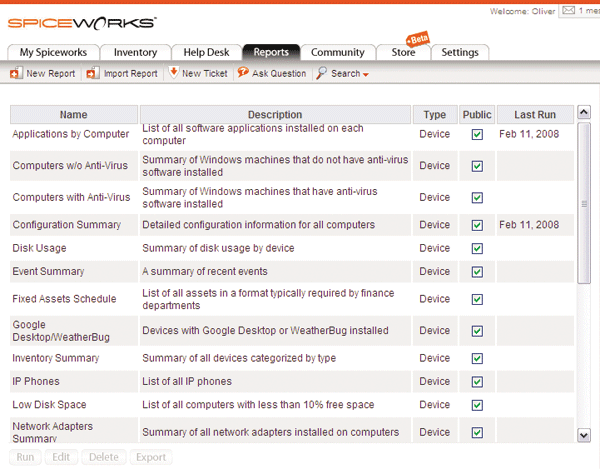Click the New Ticket arrow icon

click(173, 73)
